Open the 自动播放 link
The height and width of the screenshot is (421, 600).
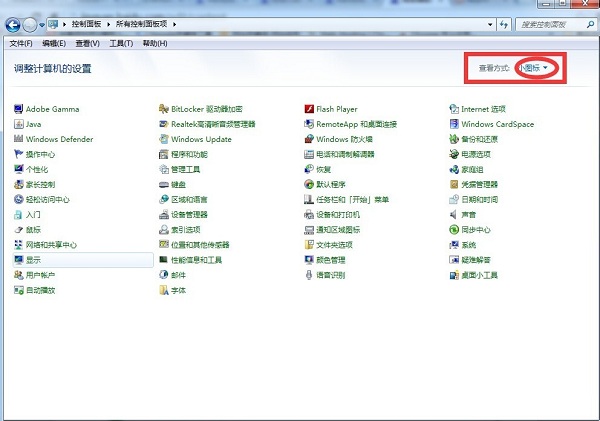click(x=41, y=290)
